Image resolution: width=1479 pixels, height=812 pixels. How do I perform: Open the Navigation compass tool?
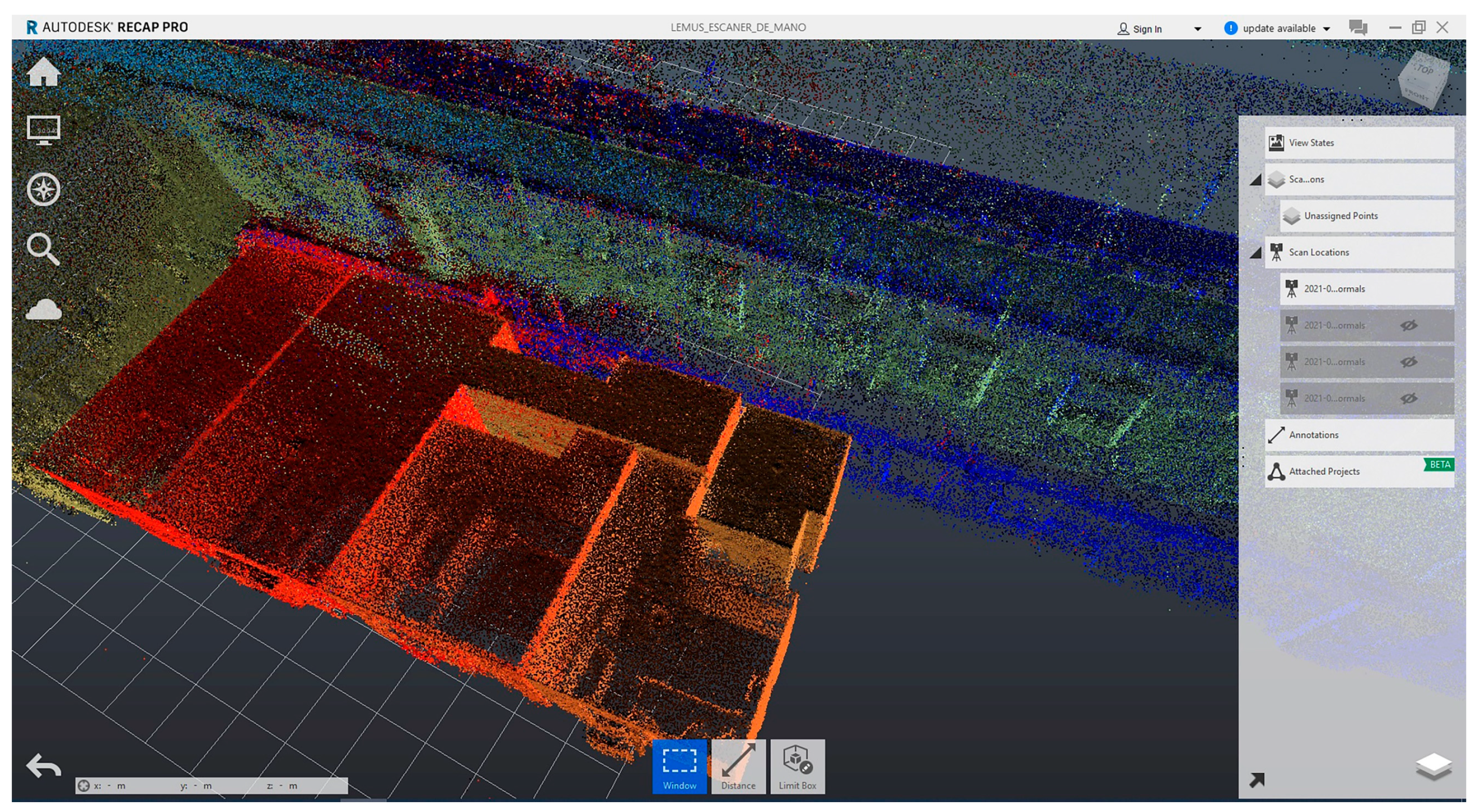tap(44, 189)
